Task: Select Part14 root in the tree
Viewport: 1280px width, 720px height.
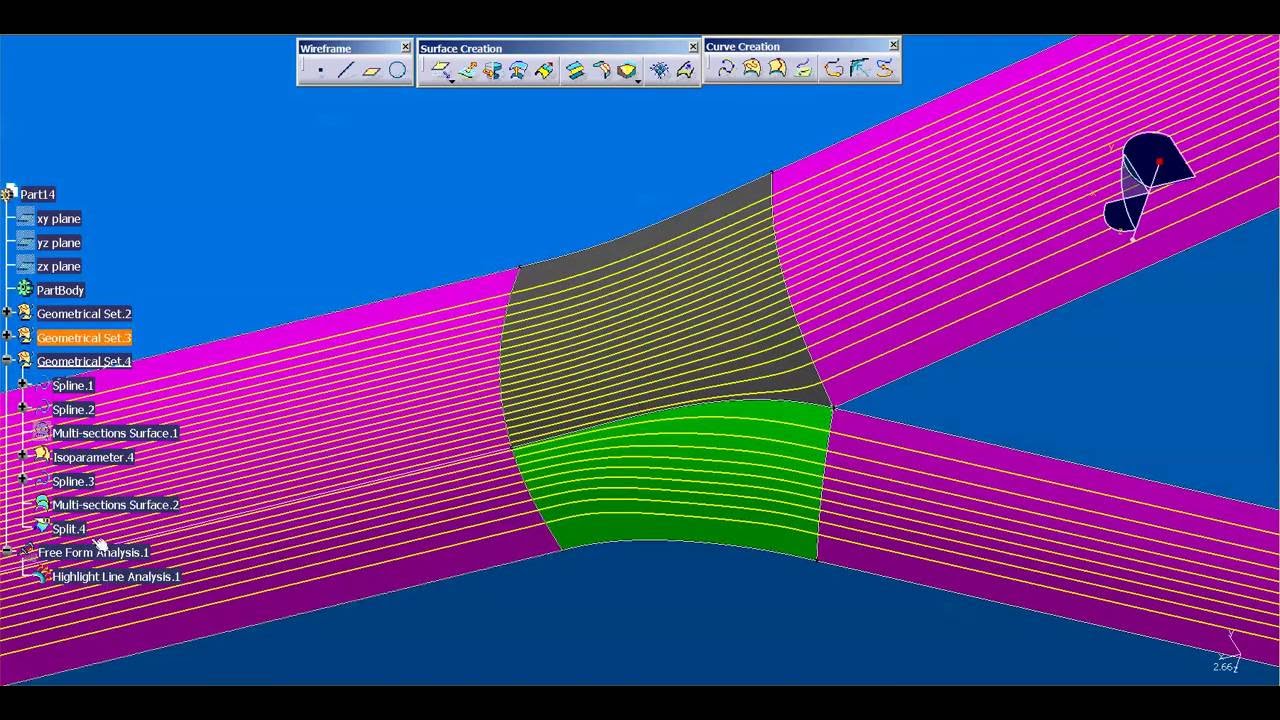Action: pyautogui.click(x=38, y=194)
